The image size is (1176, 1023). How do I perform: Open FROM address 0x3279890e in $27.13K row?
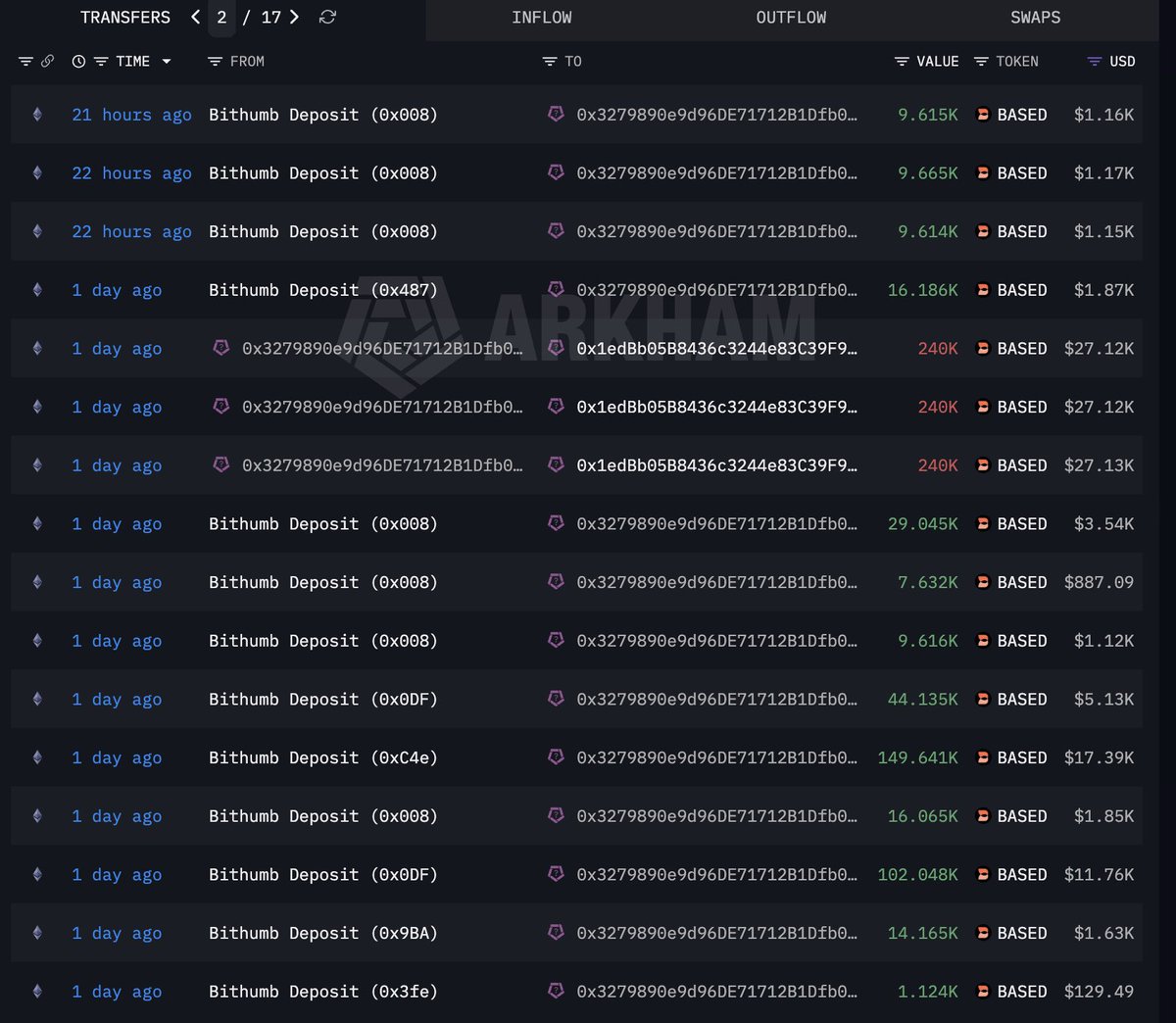(x=382, y=465)
